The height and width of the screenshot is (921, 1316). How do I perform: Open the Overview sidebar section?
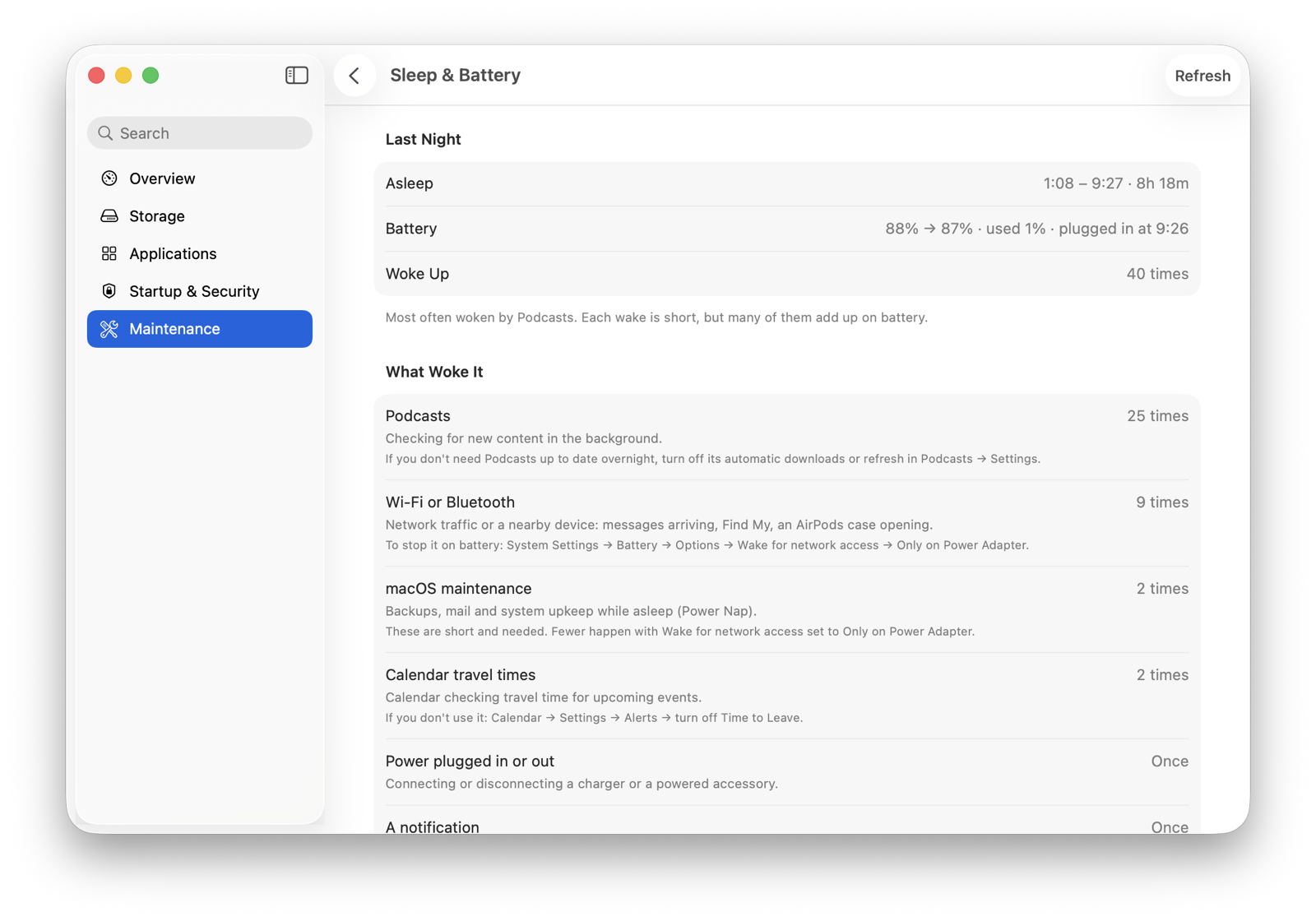tap(200, 178)
